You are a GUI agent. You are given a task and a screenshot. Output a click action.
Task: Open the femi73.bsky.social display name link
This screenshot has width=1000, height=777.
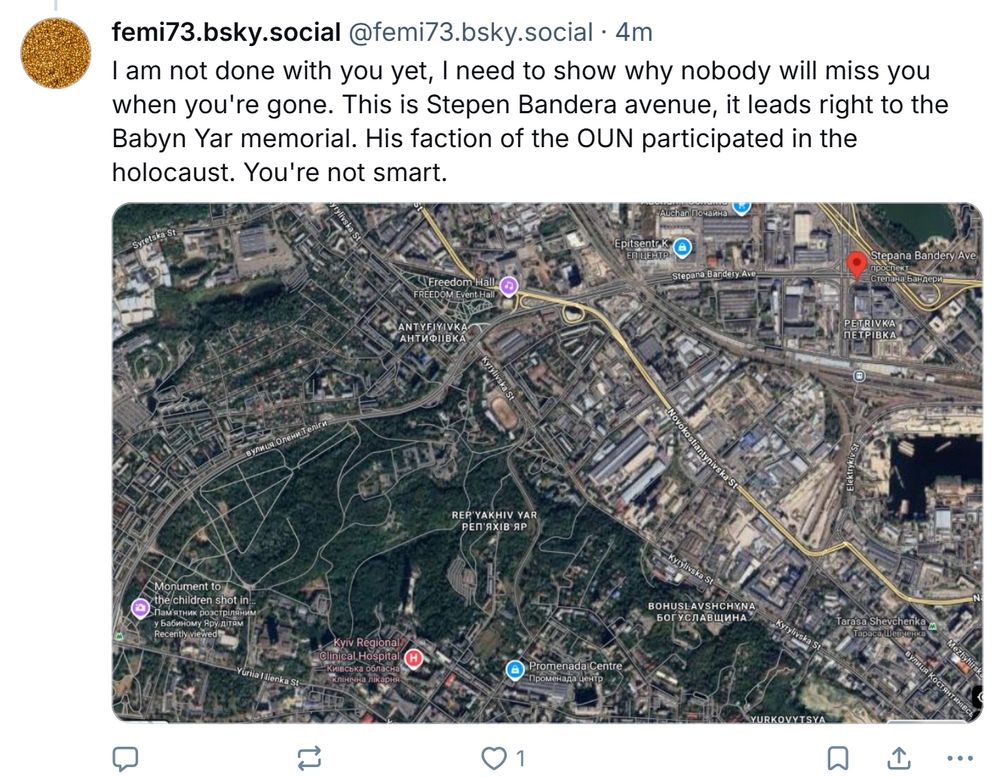click(226, 32)
